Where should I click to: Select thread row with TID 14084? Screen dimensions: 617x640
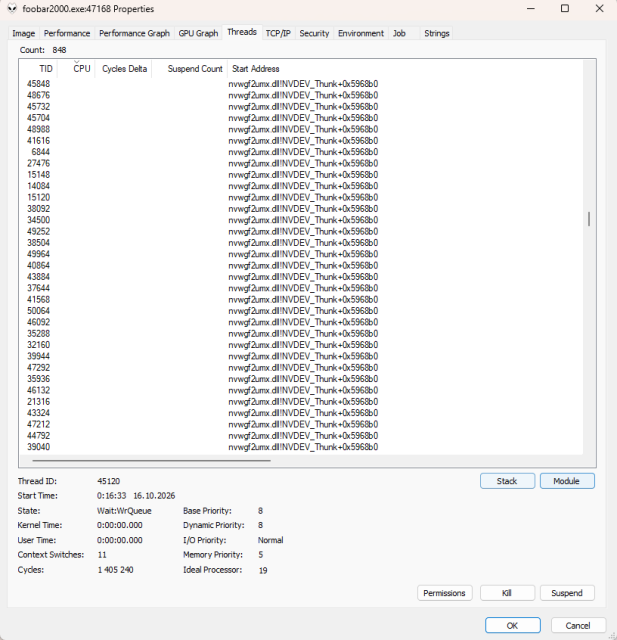pyautogui.click(x=301, y=186)
